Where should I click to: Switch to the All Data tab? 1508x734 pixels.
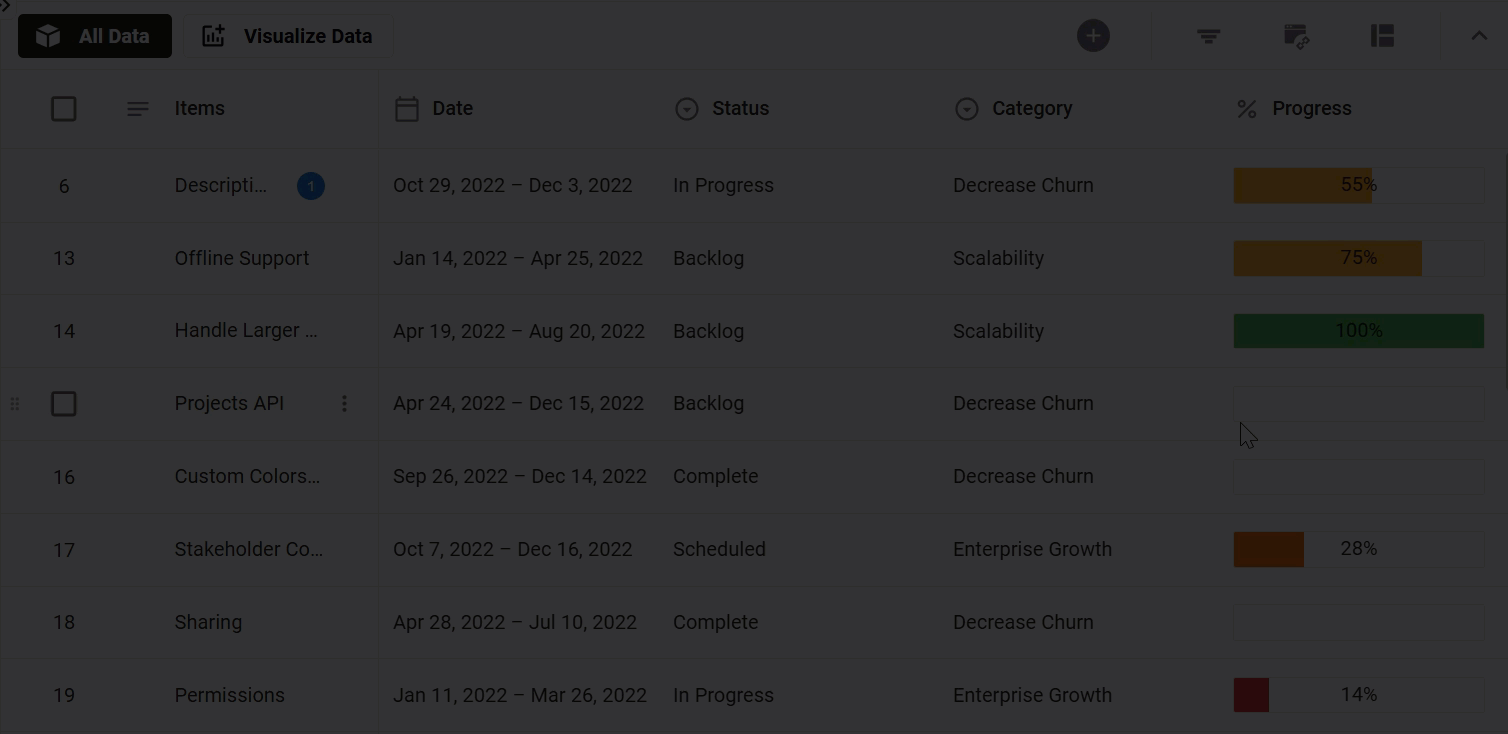(95, 36)
